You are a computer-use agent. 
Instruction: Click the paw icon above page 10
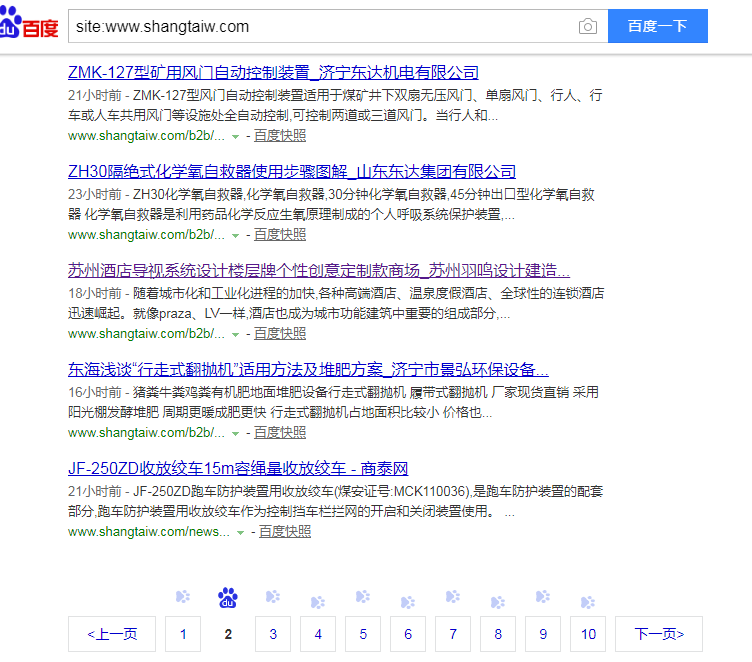click(x=588, y=602)
